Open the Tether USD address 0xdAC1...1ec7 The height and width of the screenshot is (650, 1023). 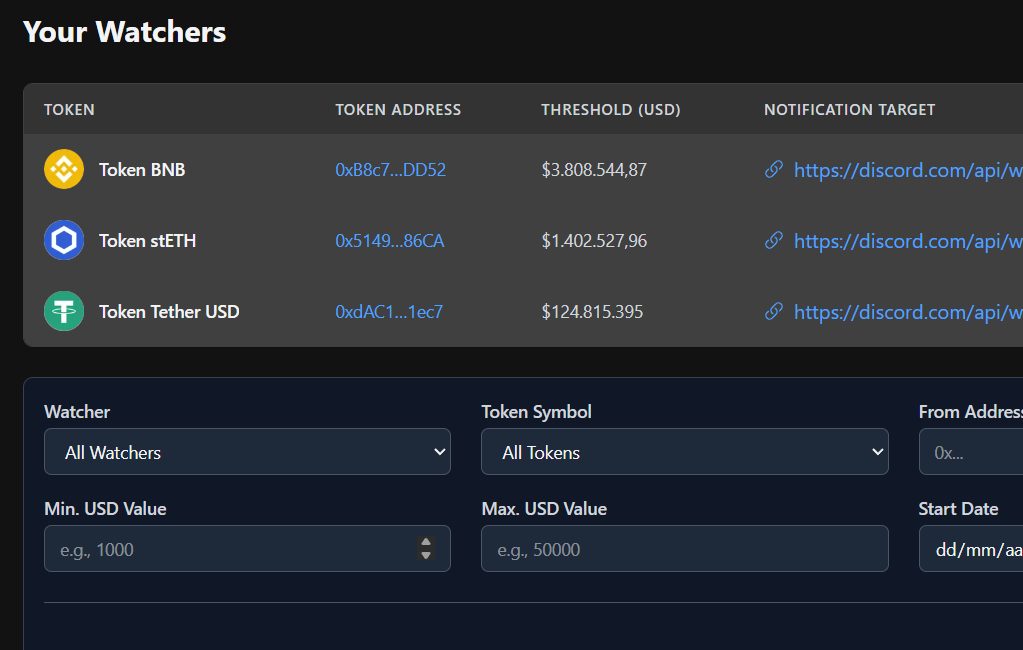(390, 311)
